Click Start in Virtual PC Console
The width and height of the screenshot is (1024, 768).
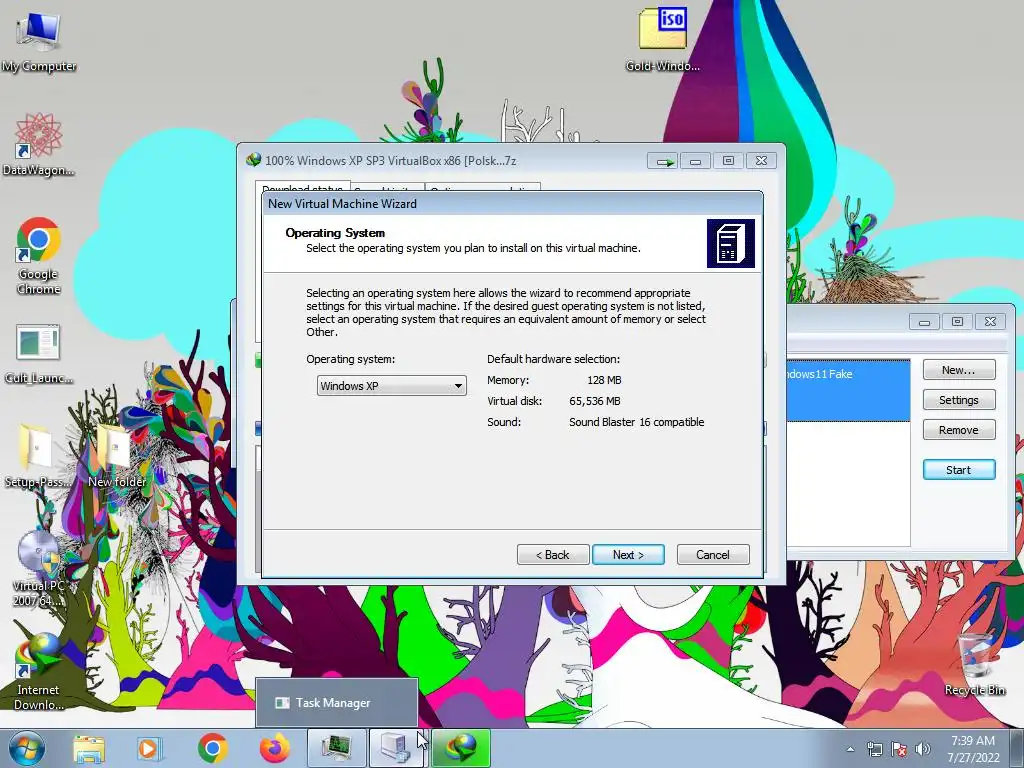(x=959, y=470)
